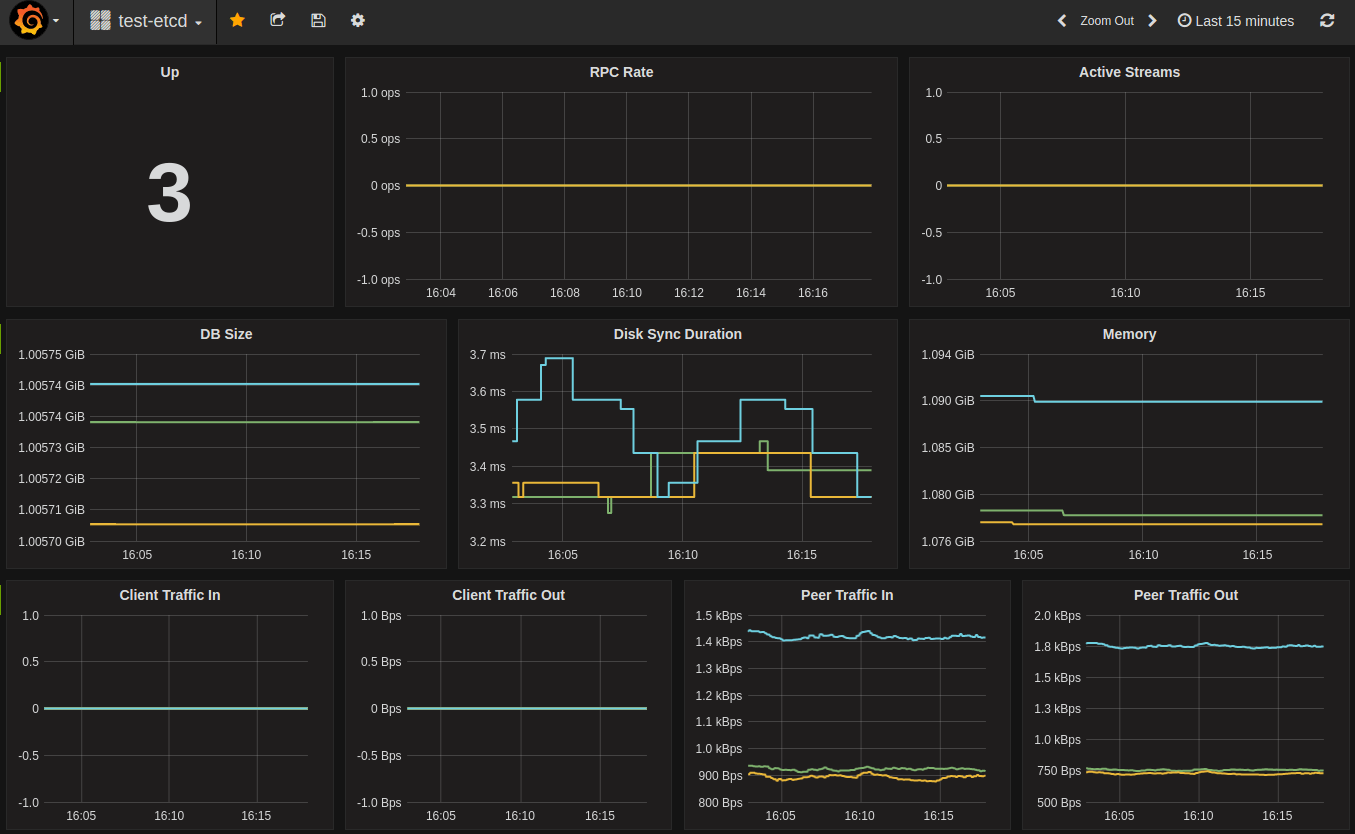
Task: Click the dashboard grid icon beside test-etcd
Action: click(98, 20)
